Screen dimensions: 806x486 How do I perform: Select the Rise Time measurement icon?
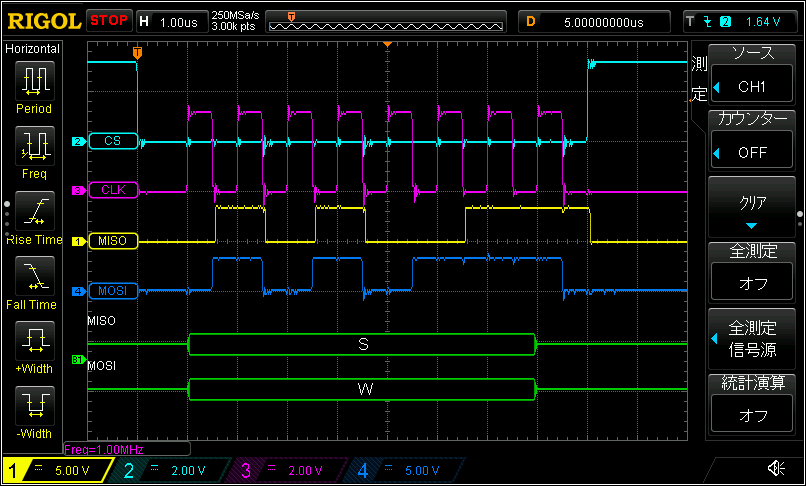(x=34, y=211)
